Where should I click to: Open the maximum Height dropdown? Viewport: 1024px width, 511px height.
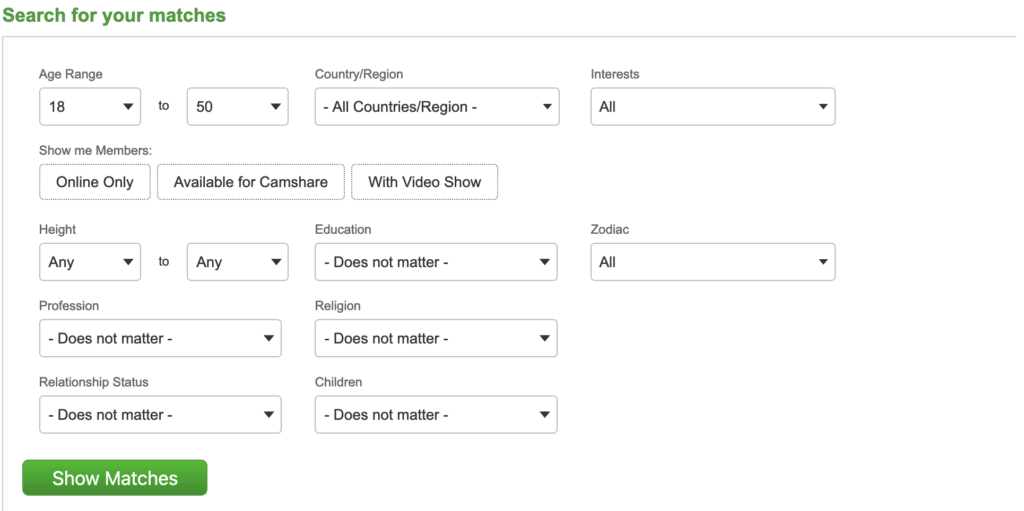point(238,262)
